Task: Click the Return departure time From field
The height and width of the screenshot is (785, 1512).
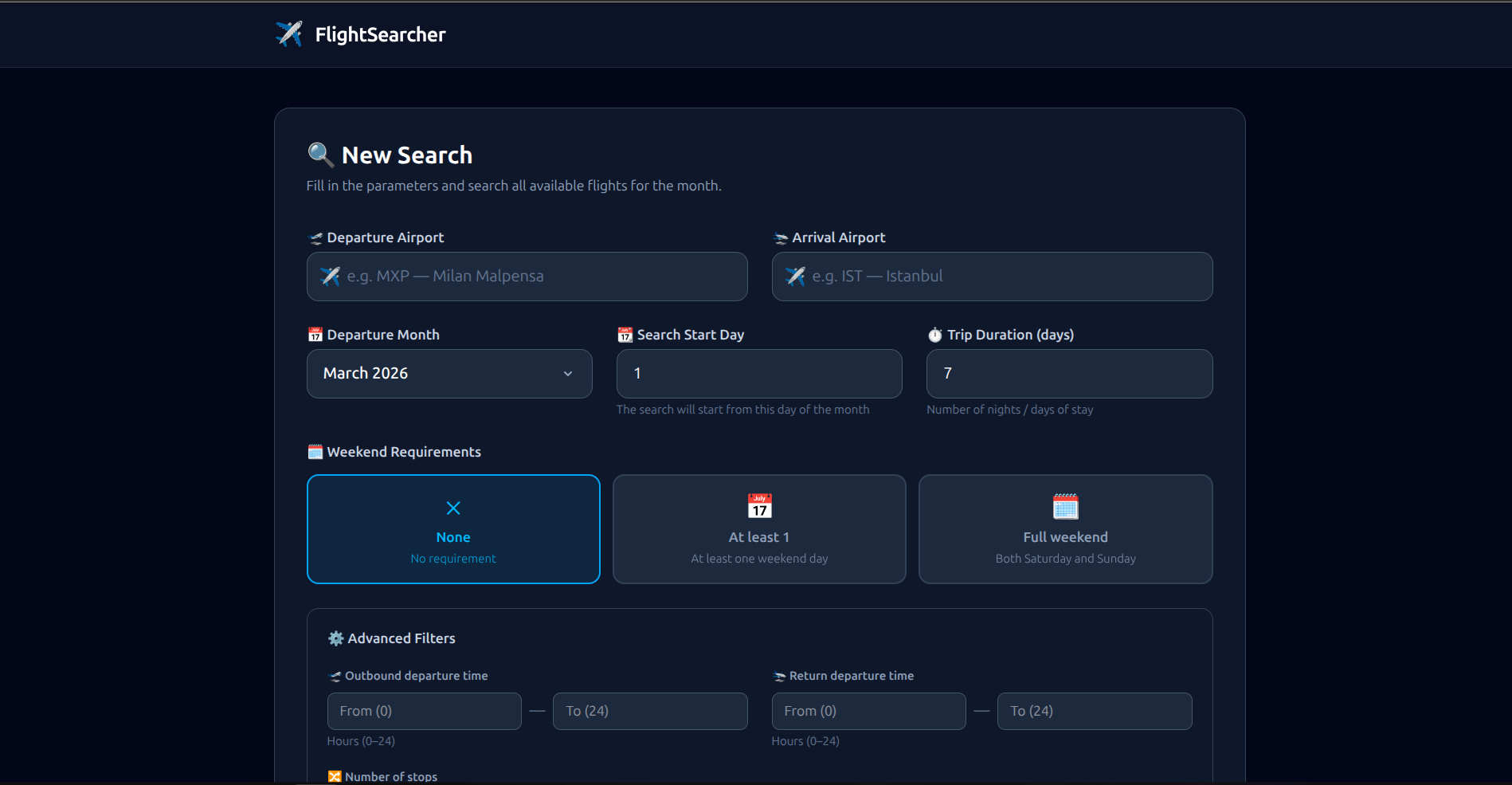Action: pos(868,711)
